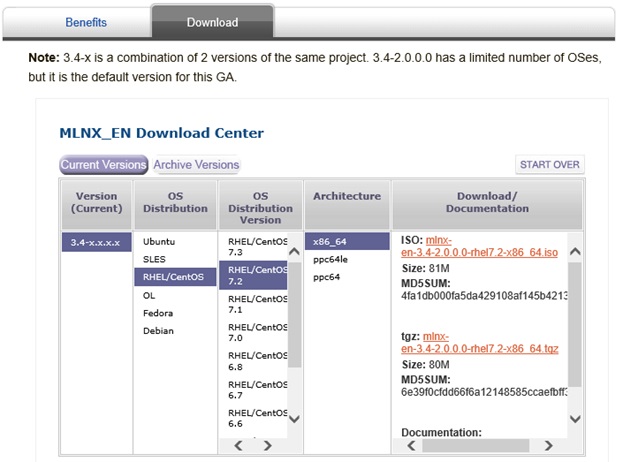Click the OS version list vertical scrollbar thumb

tap(294, 314)
